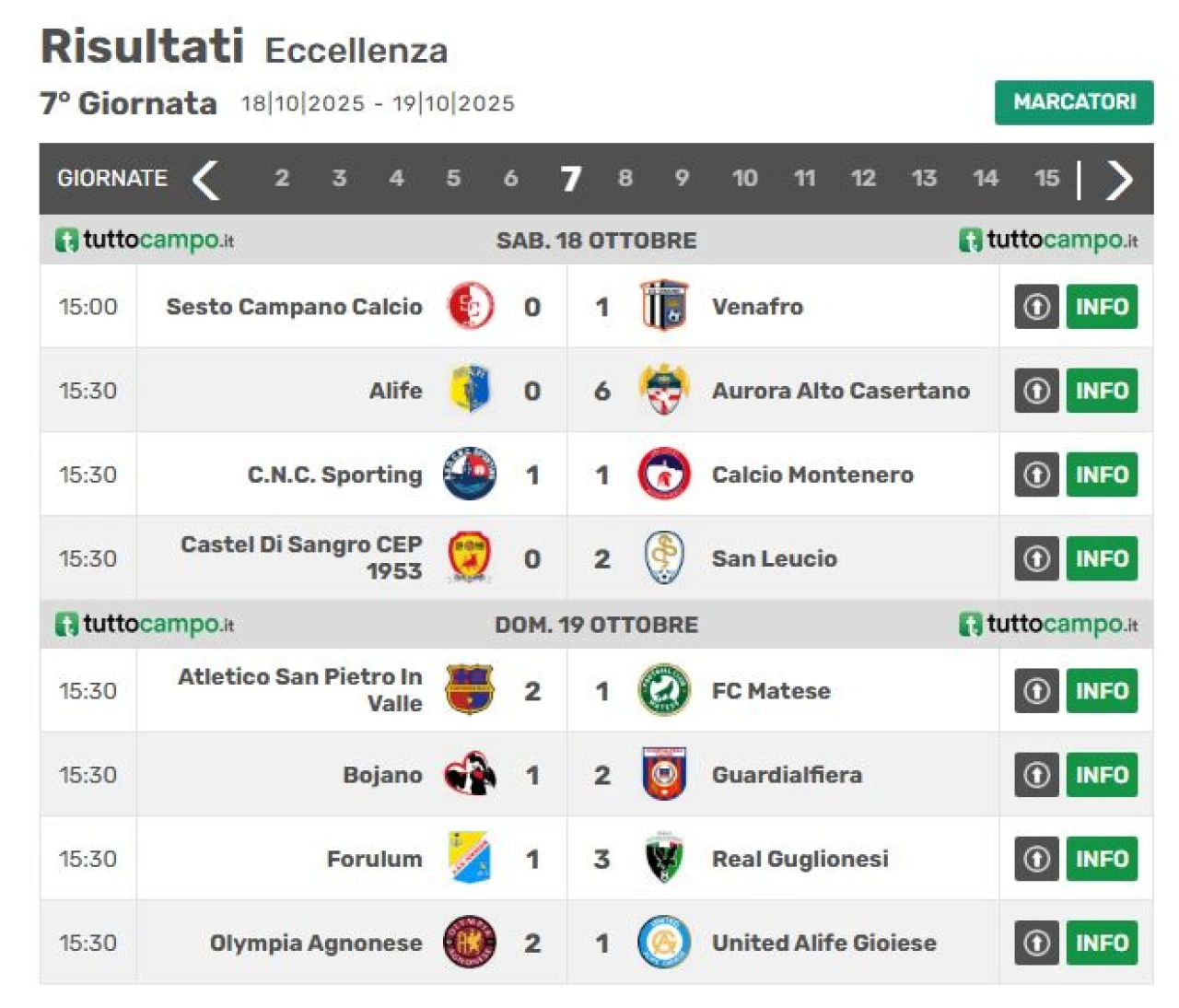
Task: Open giornata 2 results
Action: (x=282, y=178)
